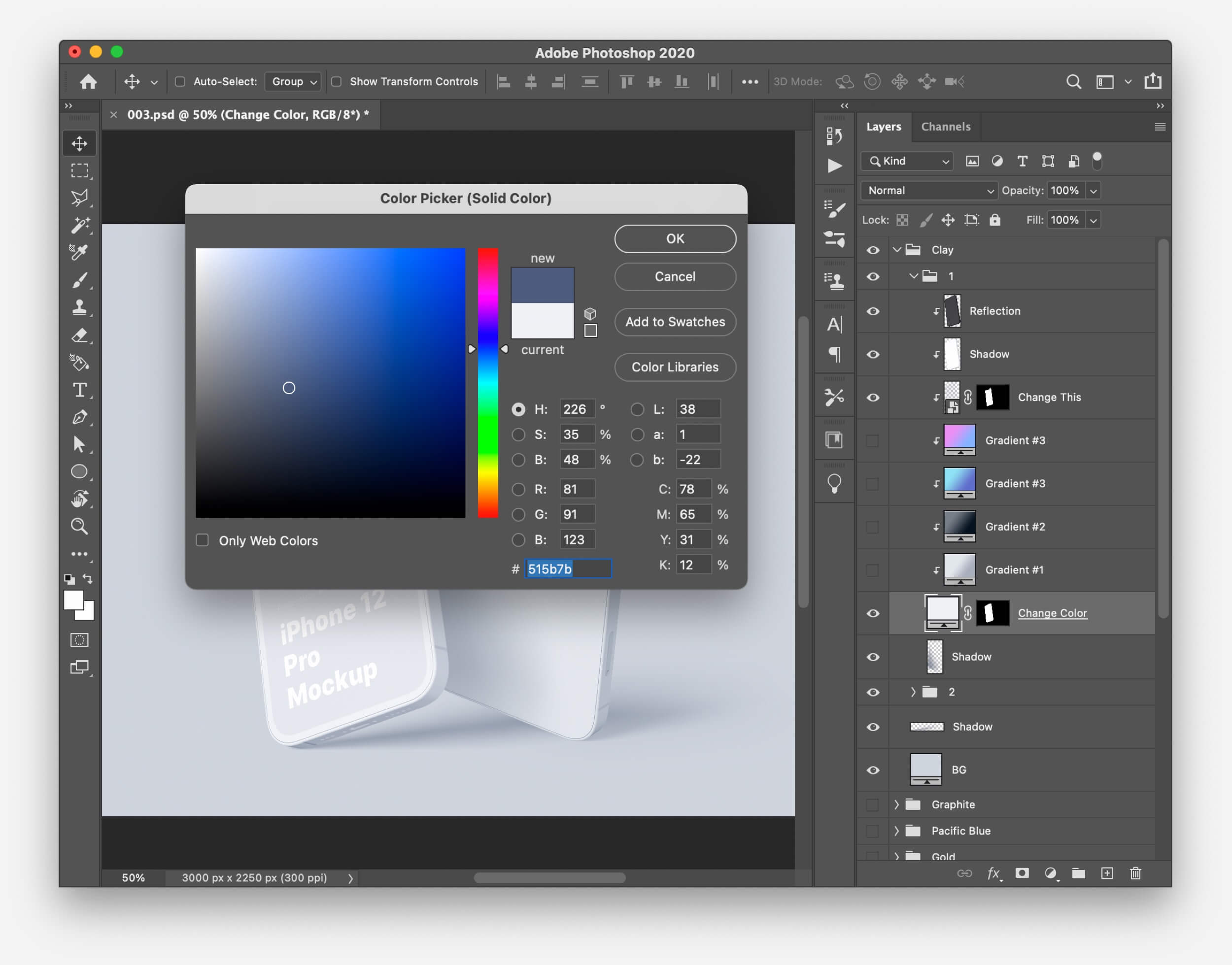Select the Polygonal Lasso tool

click(x=79, y=198)
